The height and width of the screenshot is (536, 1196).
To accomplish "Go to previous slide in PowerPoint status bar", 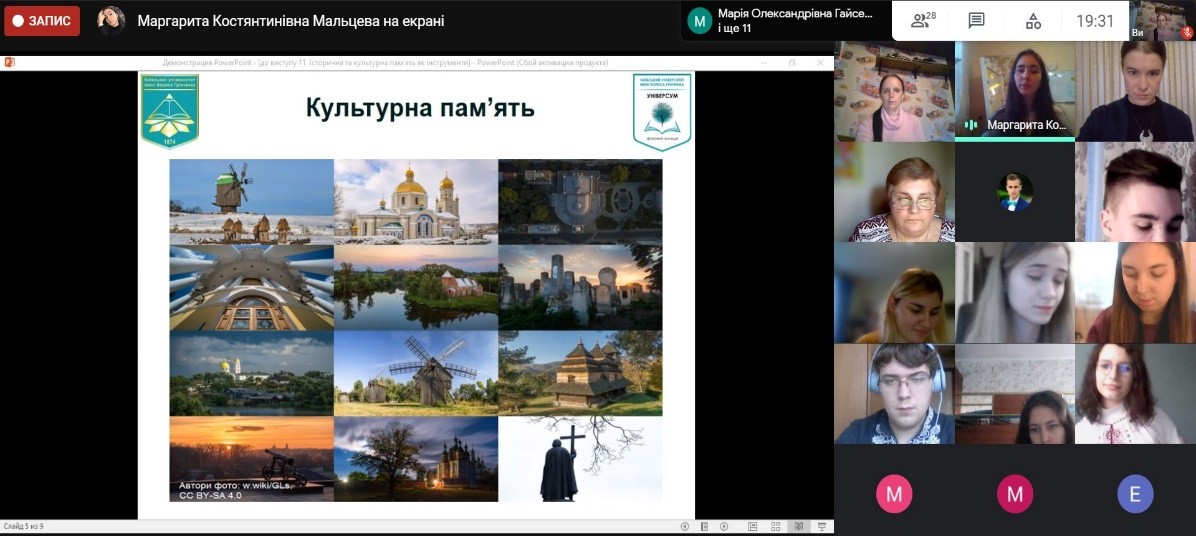I will 685,526.
